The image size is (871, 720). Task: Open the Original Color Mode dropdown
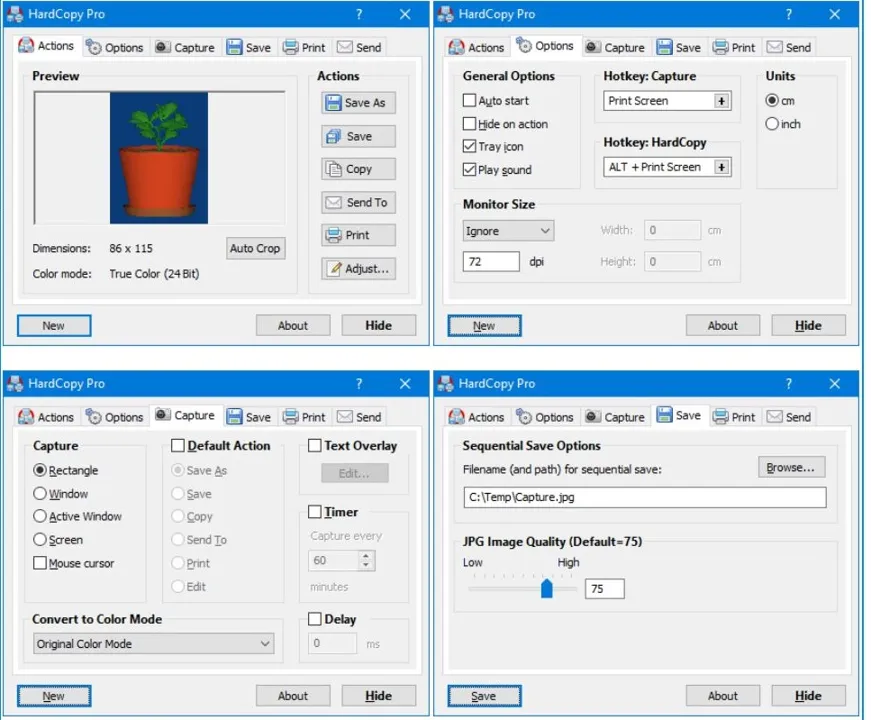click(153, 643)
